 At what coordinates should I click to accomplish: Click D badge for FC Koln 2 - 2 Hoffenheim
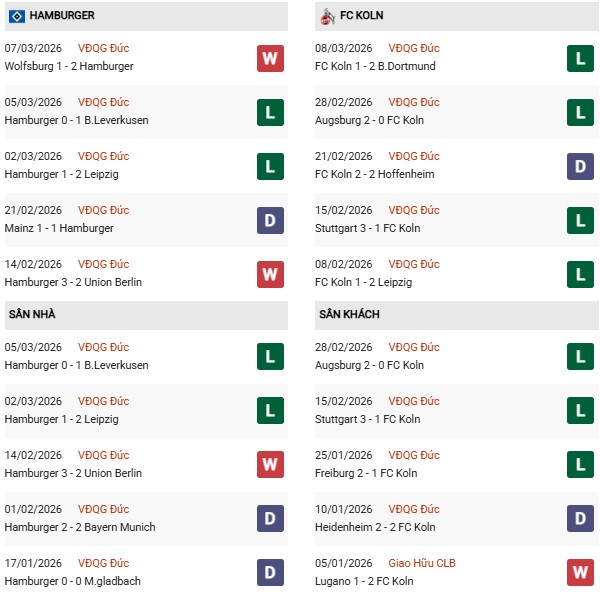[x=580, y=166]
